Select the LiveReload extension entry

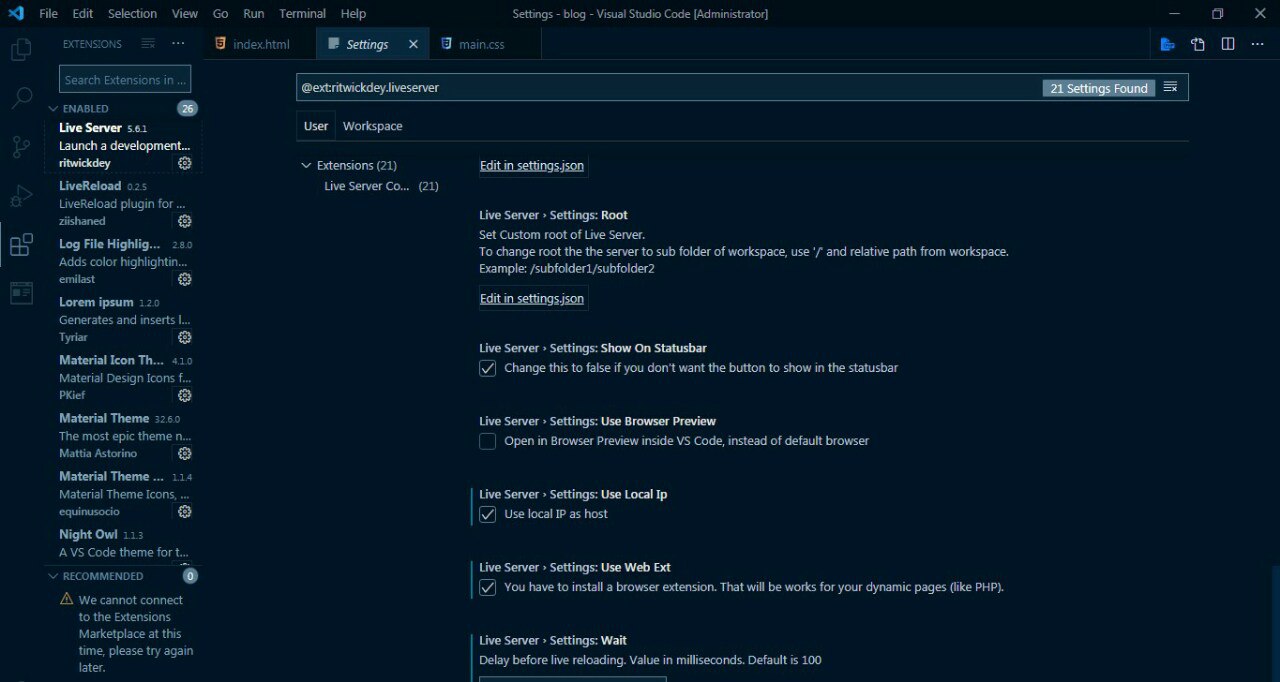[x=123, y=203]
